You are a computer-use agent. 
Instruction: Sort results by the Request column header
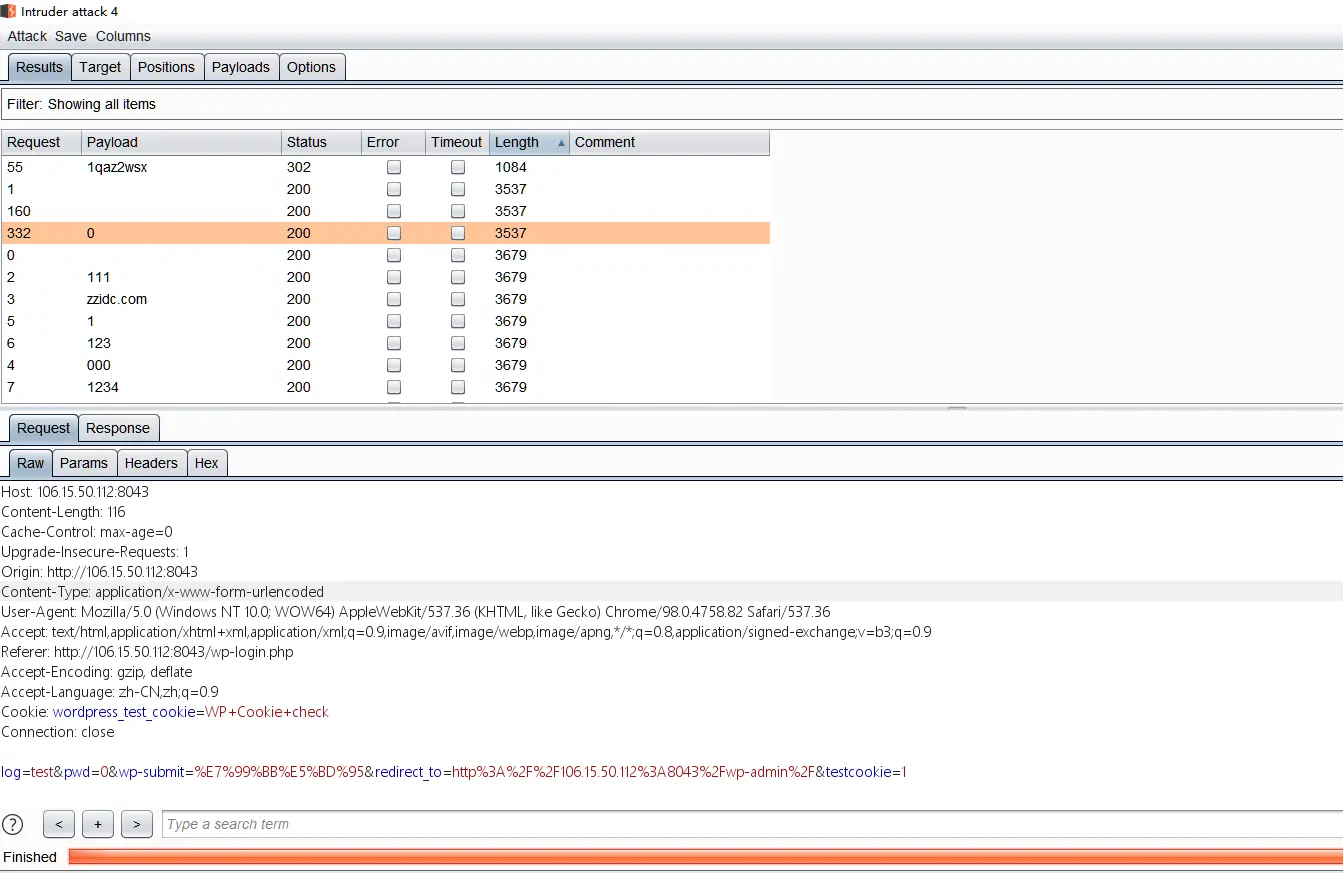[x=42, y=142]
